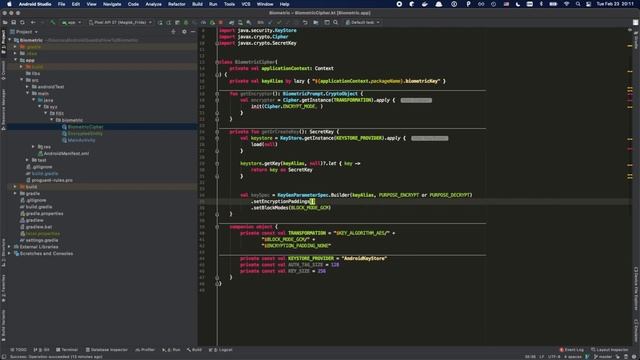The height and width of the screenshot is (360, 640).
Task: Open the Profiler tool window
Action: click(145, 350)
